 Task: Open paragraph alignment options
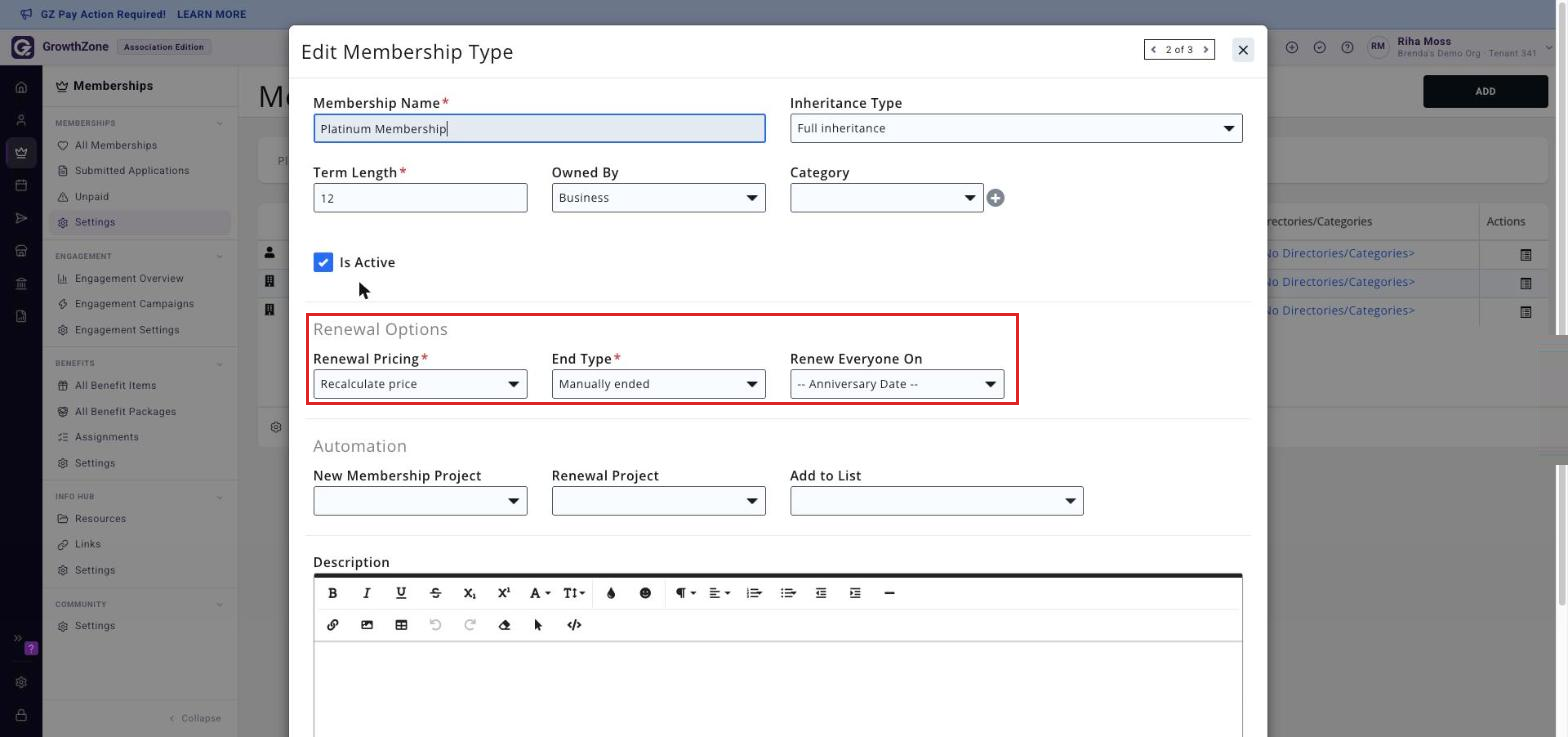point(719,593)
